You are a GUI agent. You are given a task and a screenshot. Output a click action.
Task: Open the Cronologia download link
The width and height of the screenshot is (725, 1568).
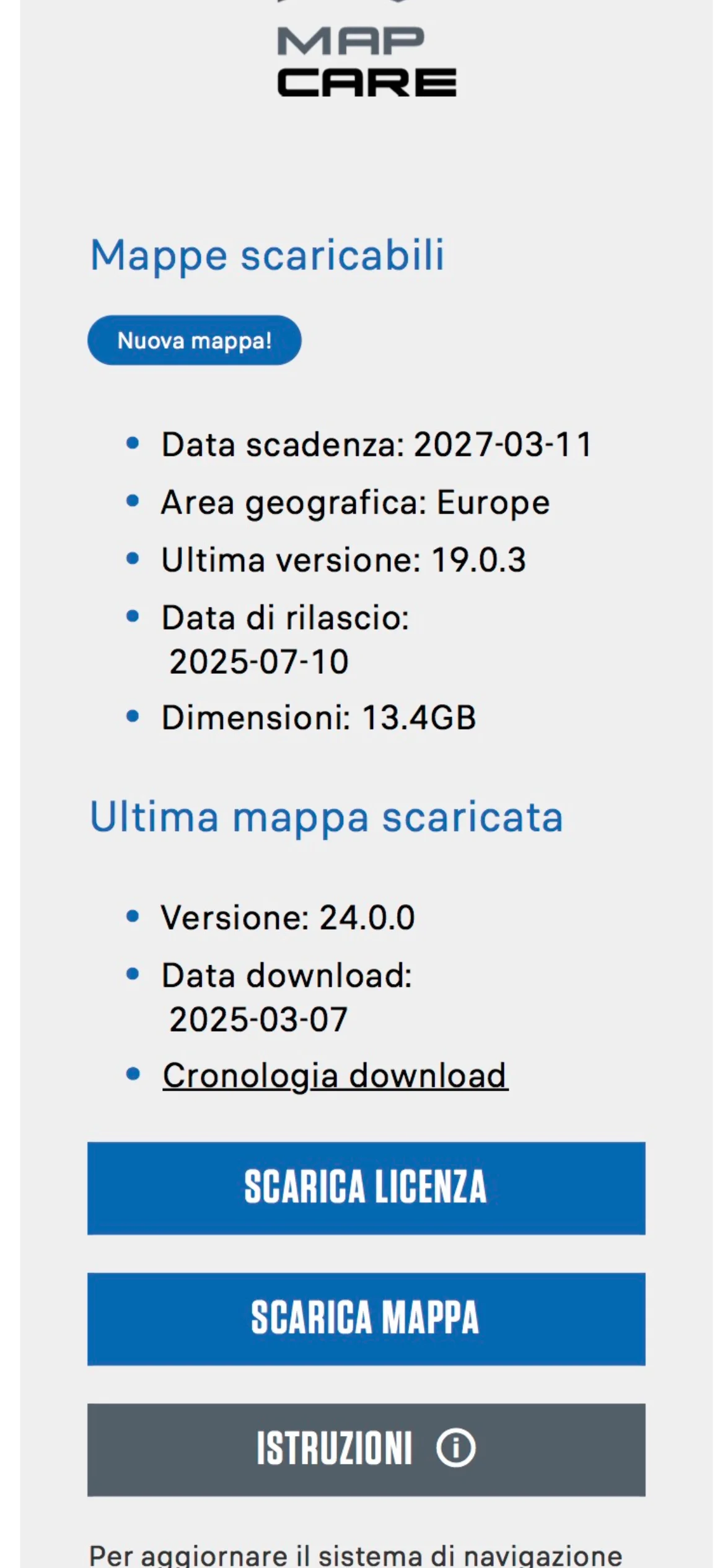pos(335,1075)
